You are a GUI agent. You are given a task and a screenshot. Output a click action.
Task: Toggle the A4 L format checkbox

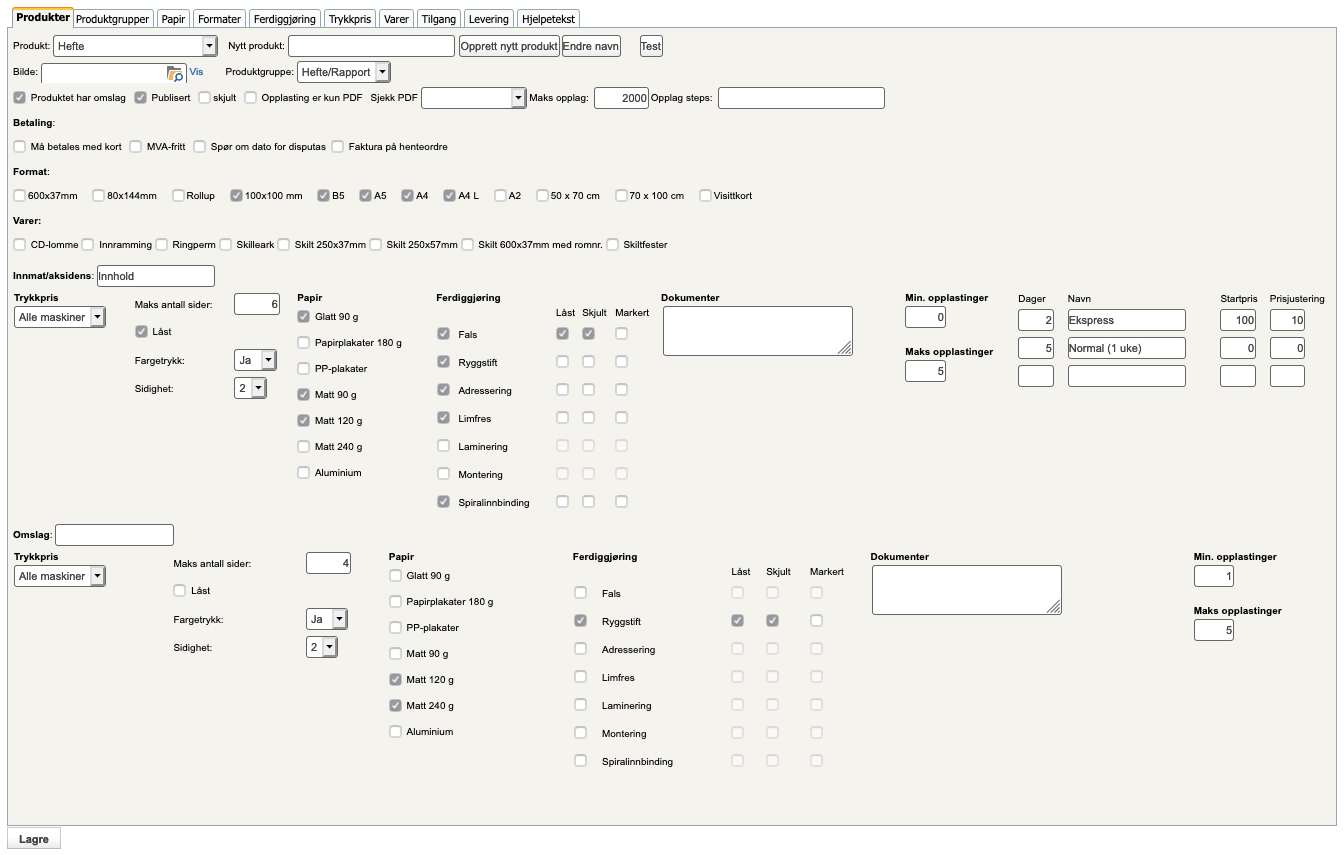pos(450,196)
